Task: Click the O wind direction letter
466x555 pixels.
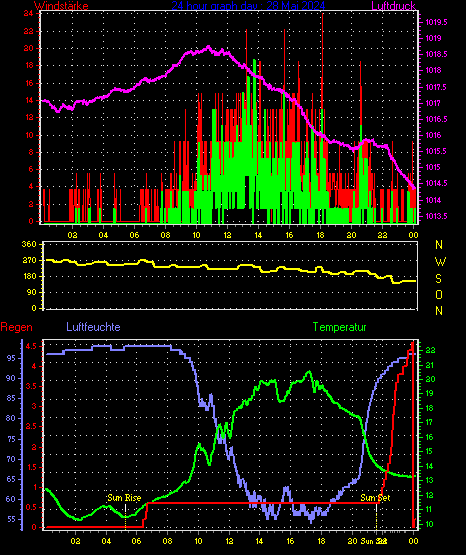Action: [439, 295]
